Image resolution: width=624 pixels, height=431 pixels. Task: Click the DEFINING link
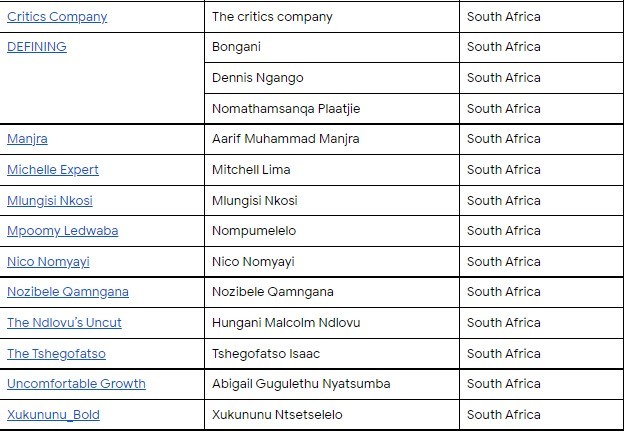[37, 47]
